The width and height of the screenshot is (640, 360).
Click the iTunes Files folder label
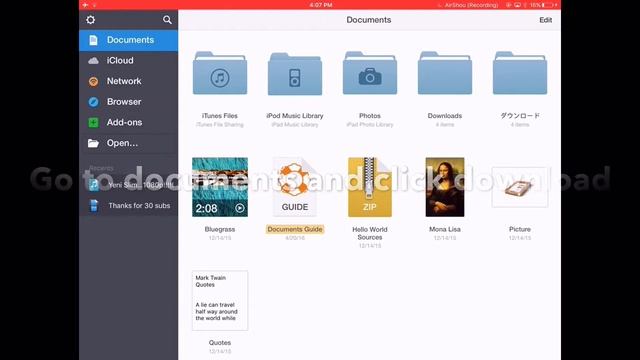pyautogui.click(x=220, y=116)
